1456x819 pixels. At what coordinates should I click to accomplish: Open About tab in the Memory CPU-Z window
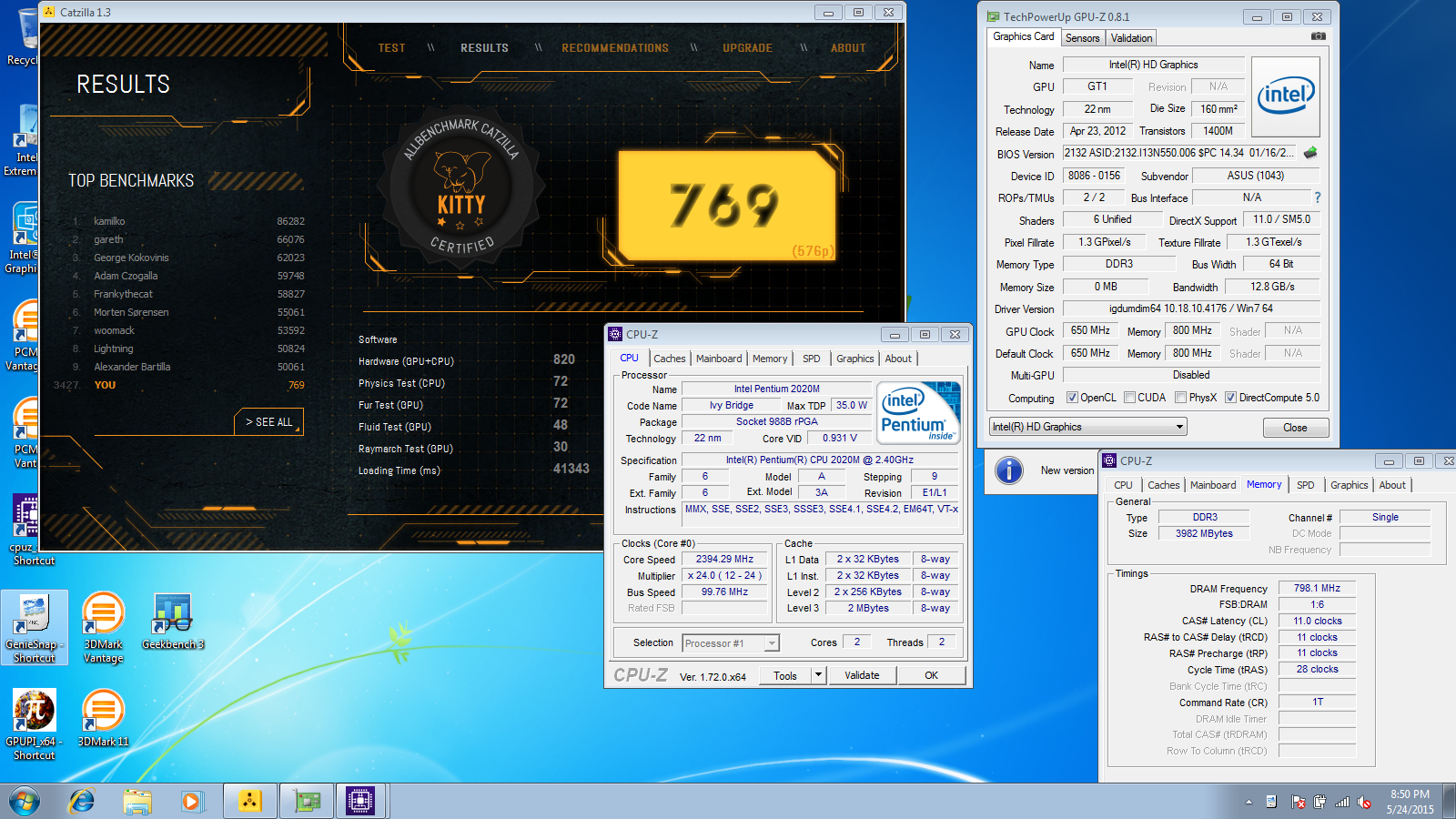(1392, 485)
